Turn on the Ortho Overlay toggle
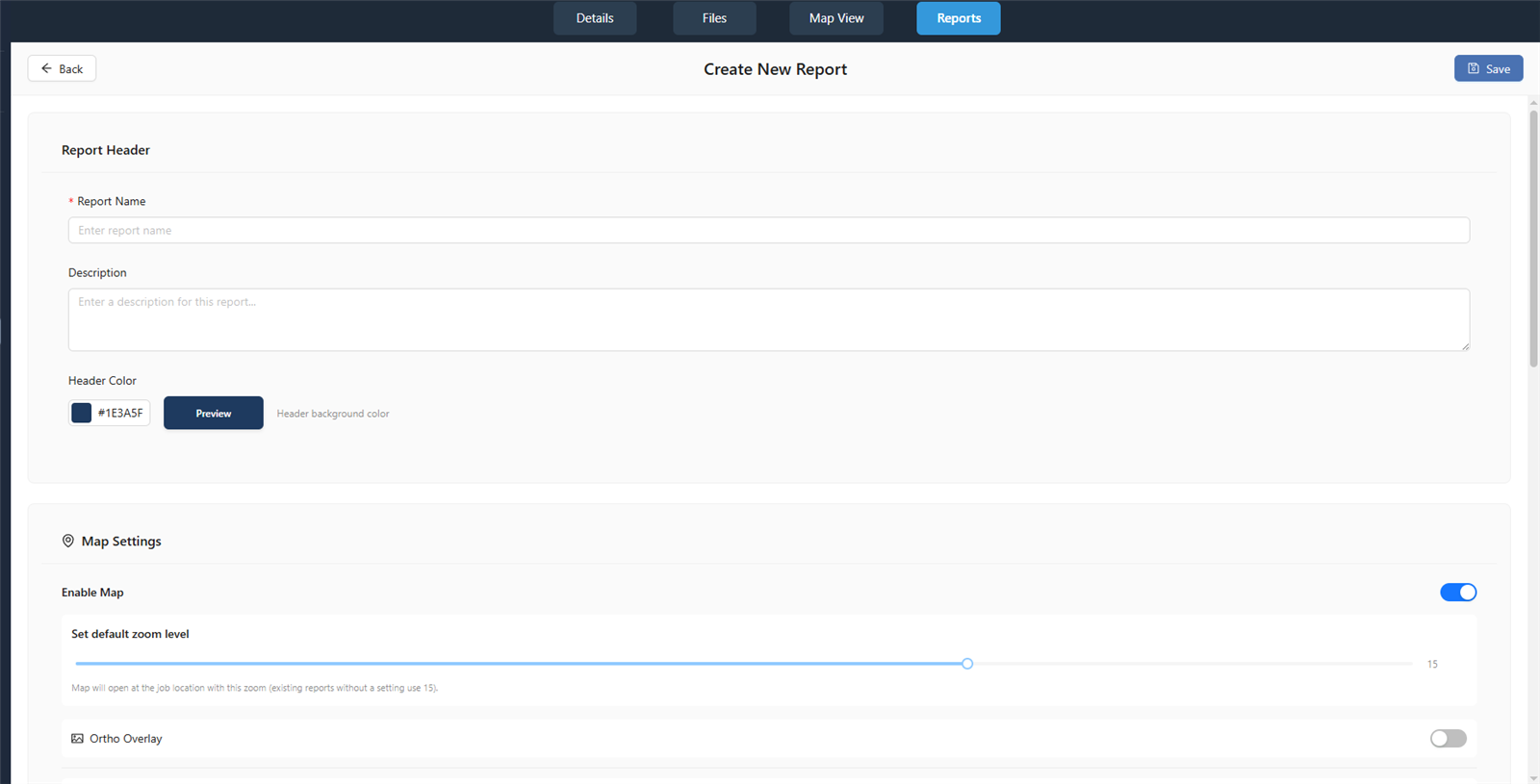The width and height of the screenshot is (1540, 784). pyautogui.click(x=1449, y=739)
